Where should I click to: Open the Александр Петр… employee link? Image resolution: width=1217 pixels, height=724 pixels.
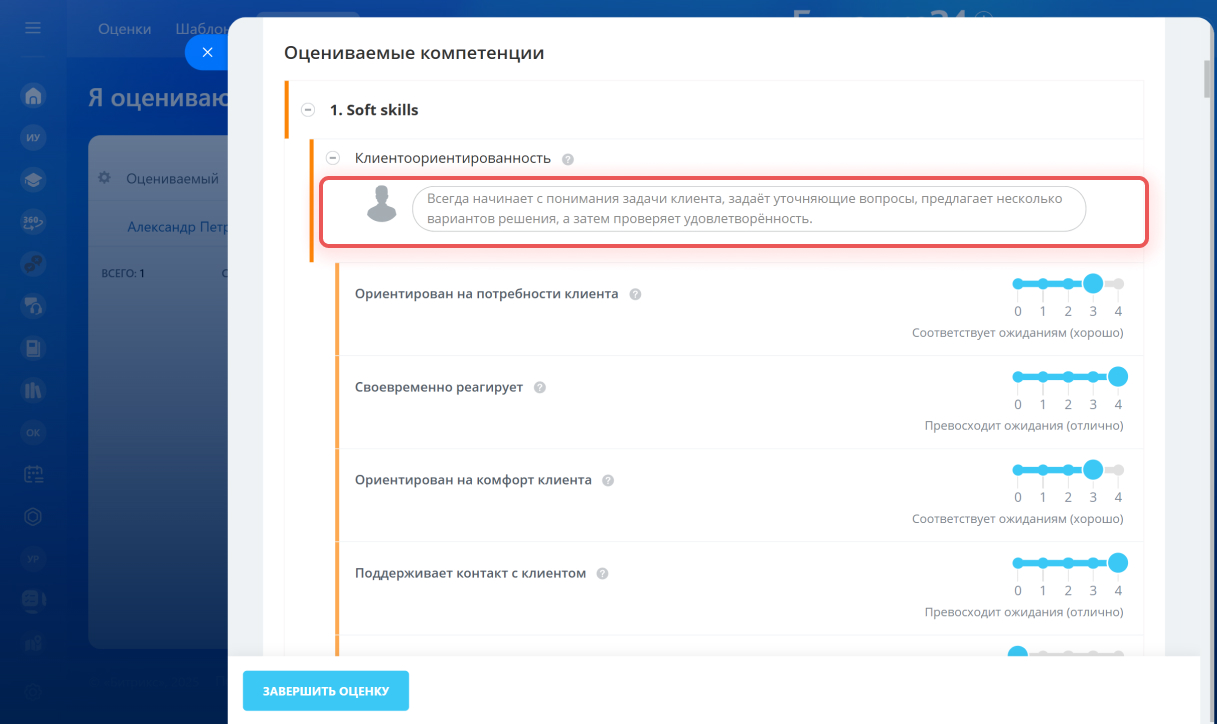coord(177,227)
